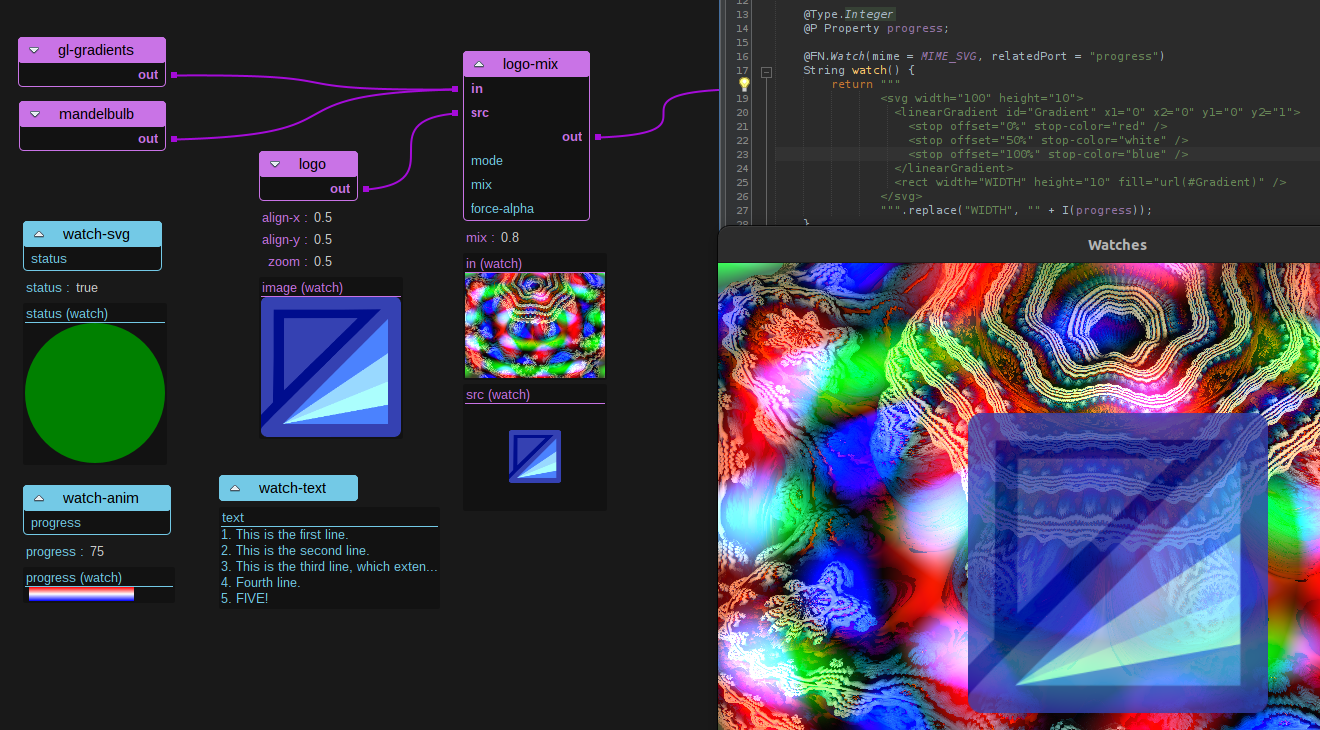Toggle the logo-mix node expander triangle

point(479,64)
